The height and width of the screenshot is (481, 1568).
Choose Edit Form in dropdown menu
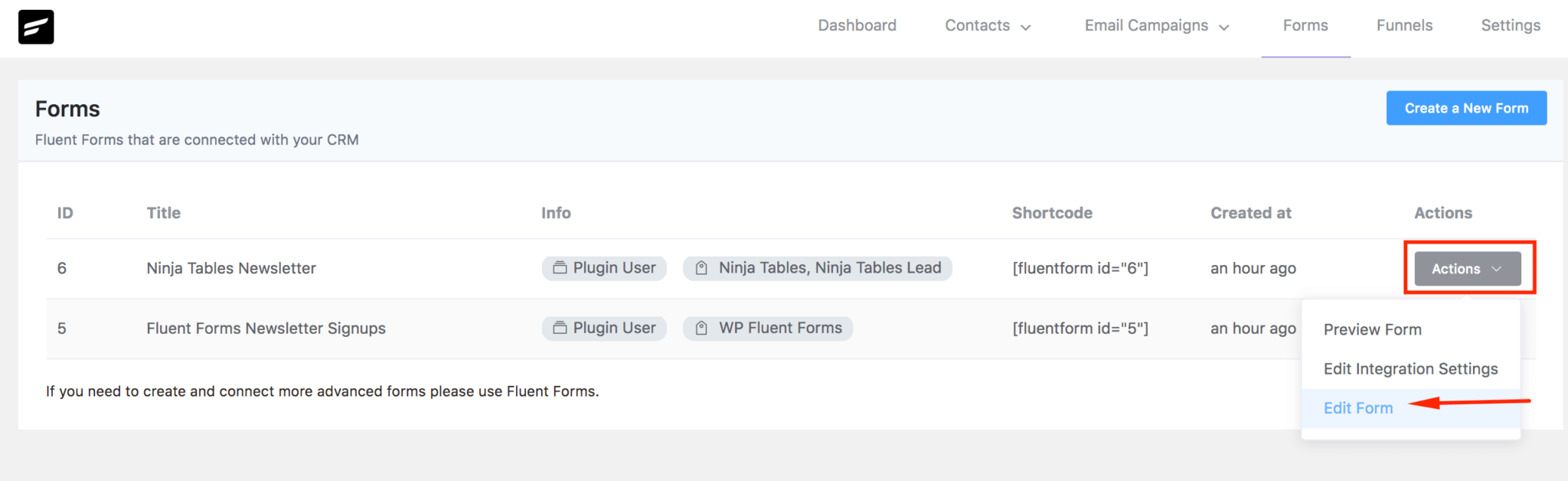pyautogui.click(x=1358, y=408)
